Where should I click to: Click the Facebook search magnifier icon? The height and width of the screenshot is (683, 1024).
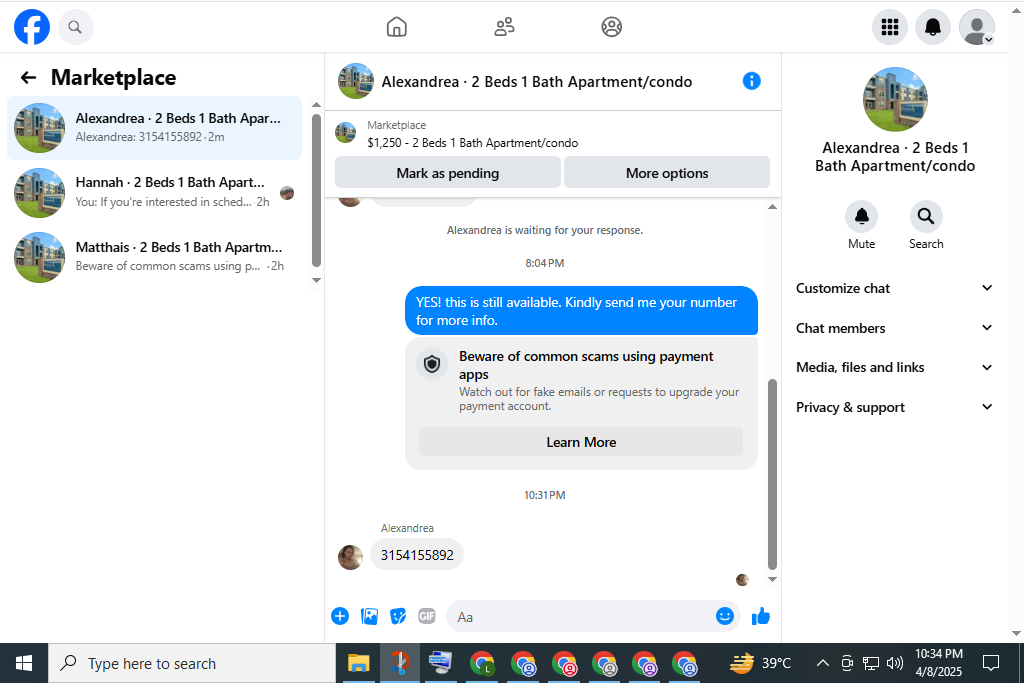click(x=75, y=27)
